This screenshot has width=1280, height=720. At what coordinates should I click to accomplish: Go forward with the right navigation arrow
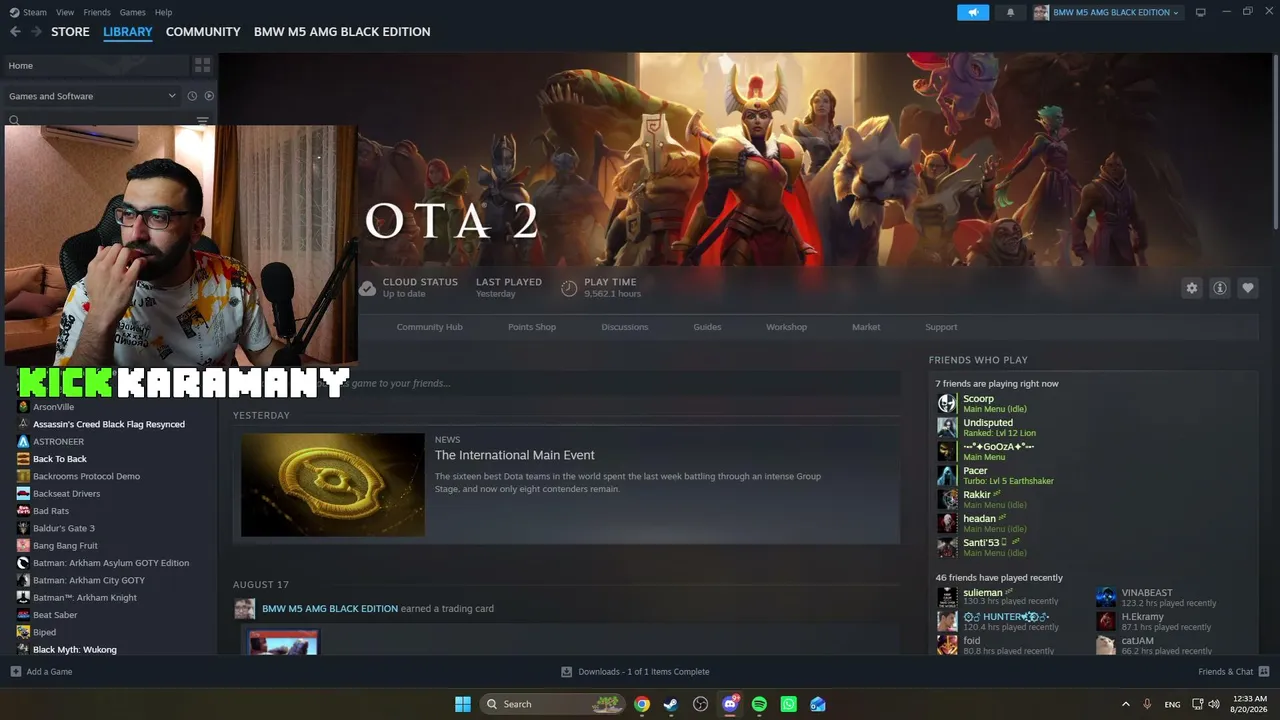[37, 32]
